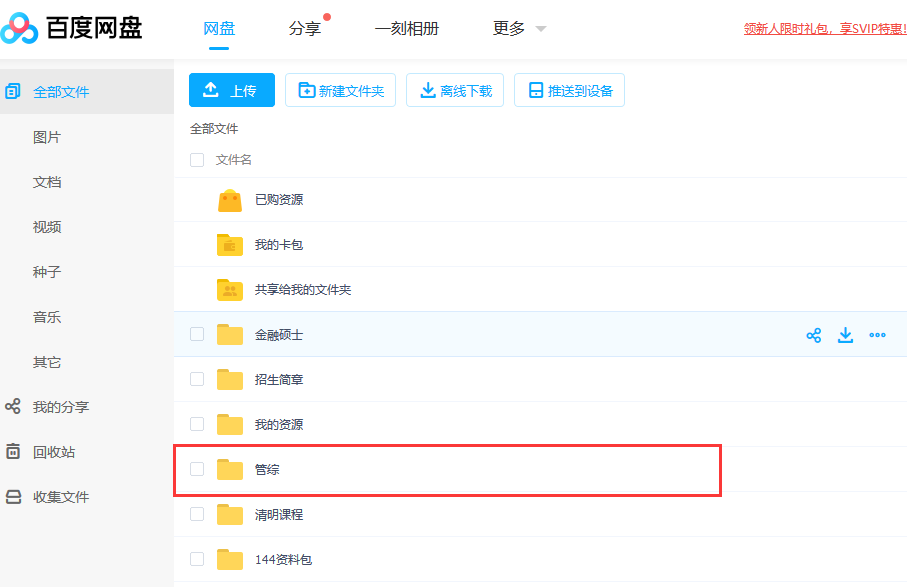This screenshot has width=907, height=587.
Task: Check the 金融硕士 folder checkbox
Action: 196,334
